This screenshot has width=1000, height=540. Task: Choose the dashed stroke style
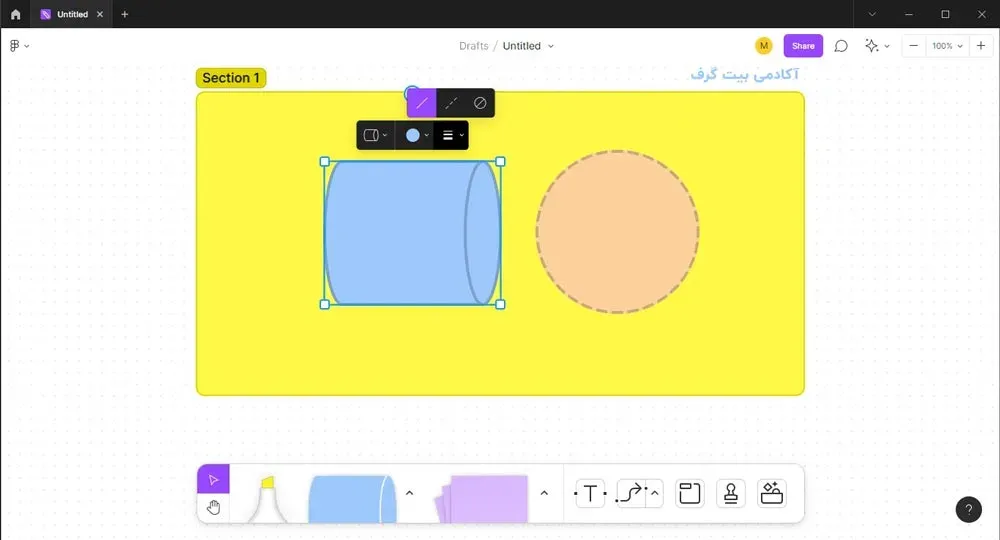pyautogui.click(x=451, y=103)
